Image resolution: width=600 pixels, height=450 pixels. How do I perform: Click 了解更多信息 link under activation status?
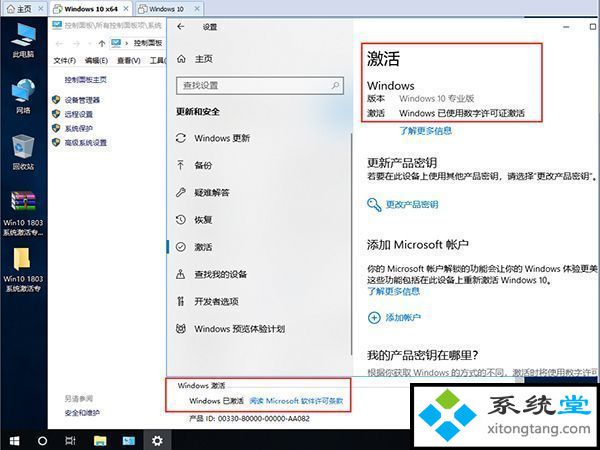tap(426, 131)
